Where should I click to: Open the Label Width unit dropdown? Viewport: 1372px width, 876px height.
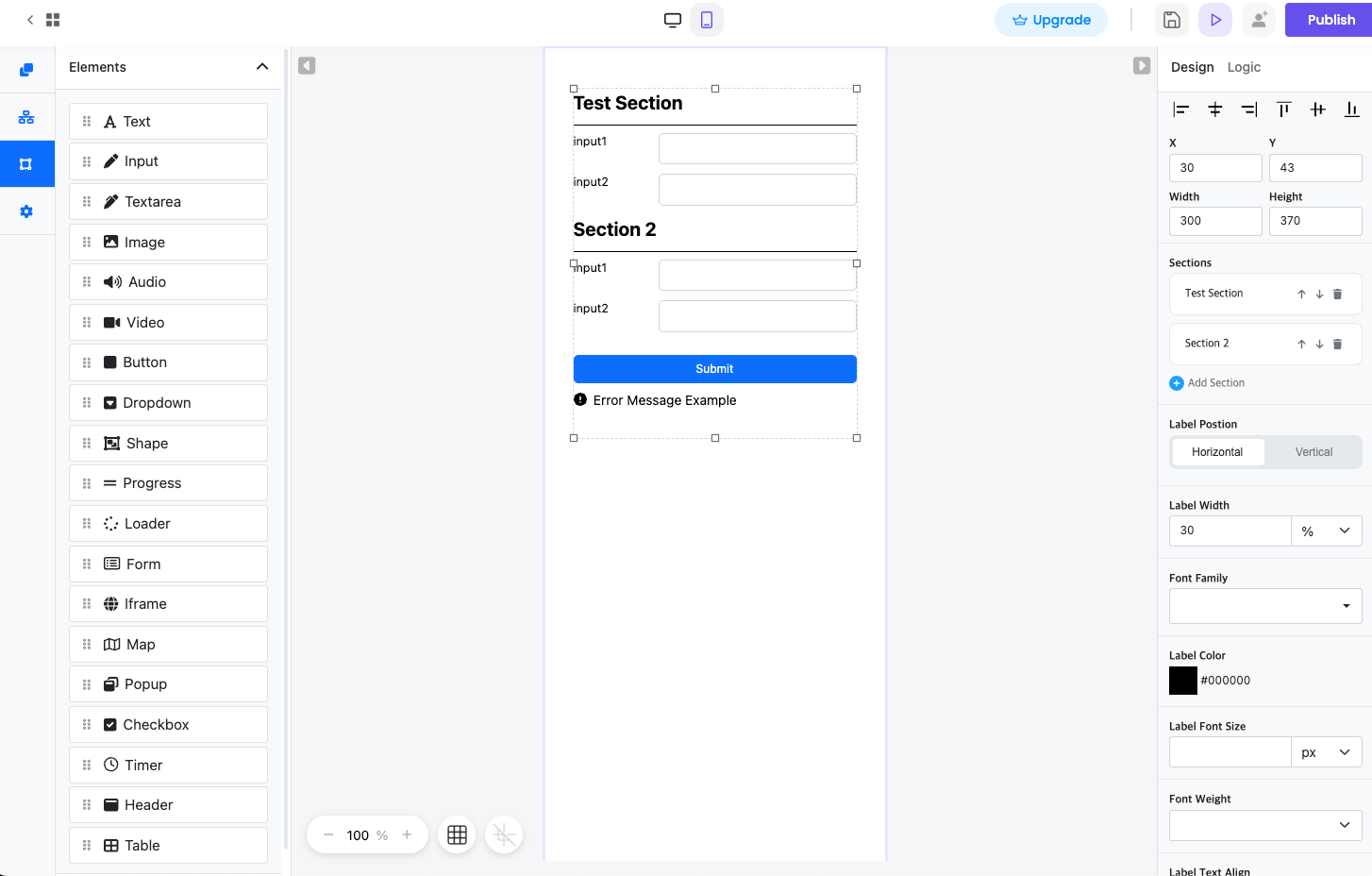(1326, 531)
